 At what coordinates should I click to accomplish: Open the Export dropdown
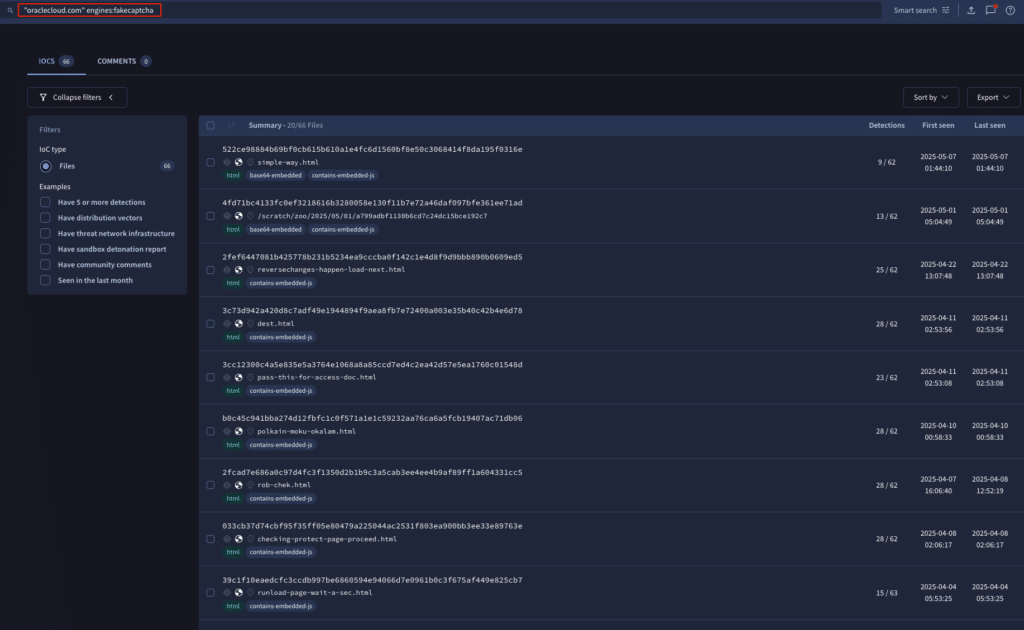(992, 97)
